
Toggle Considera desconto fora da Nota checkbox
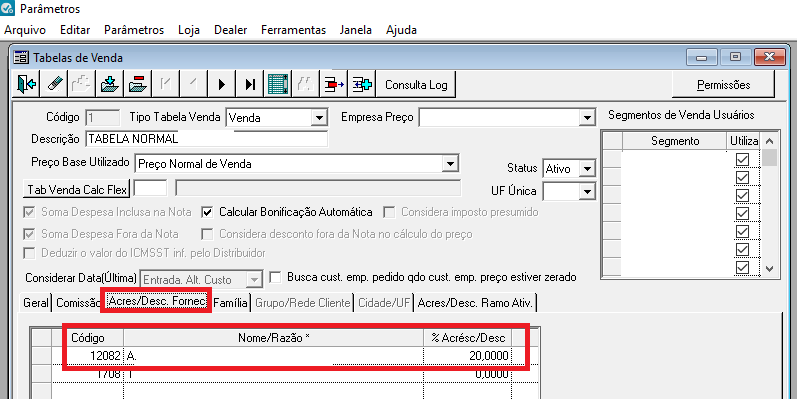pyautogui.click(x=206, y=234)
